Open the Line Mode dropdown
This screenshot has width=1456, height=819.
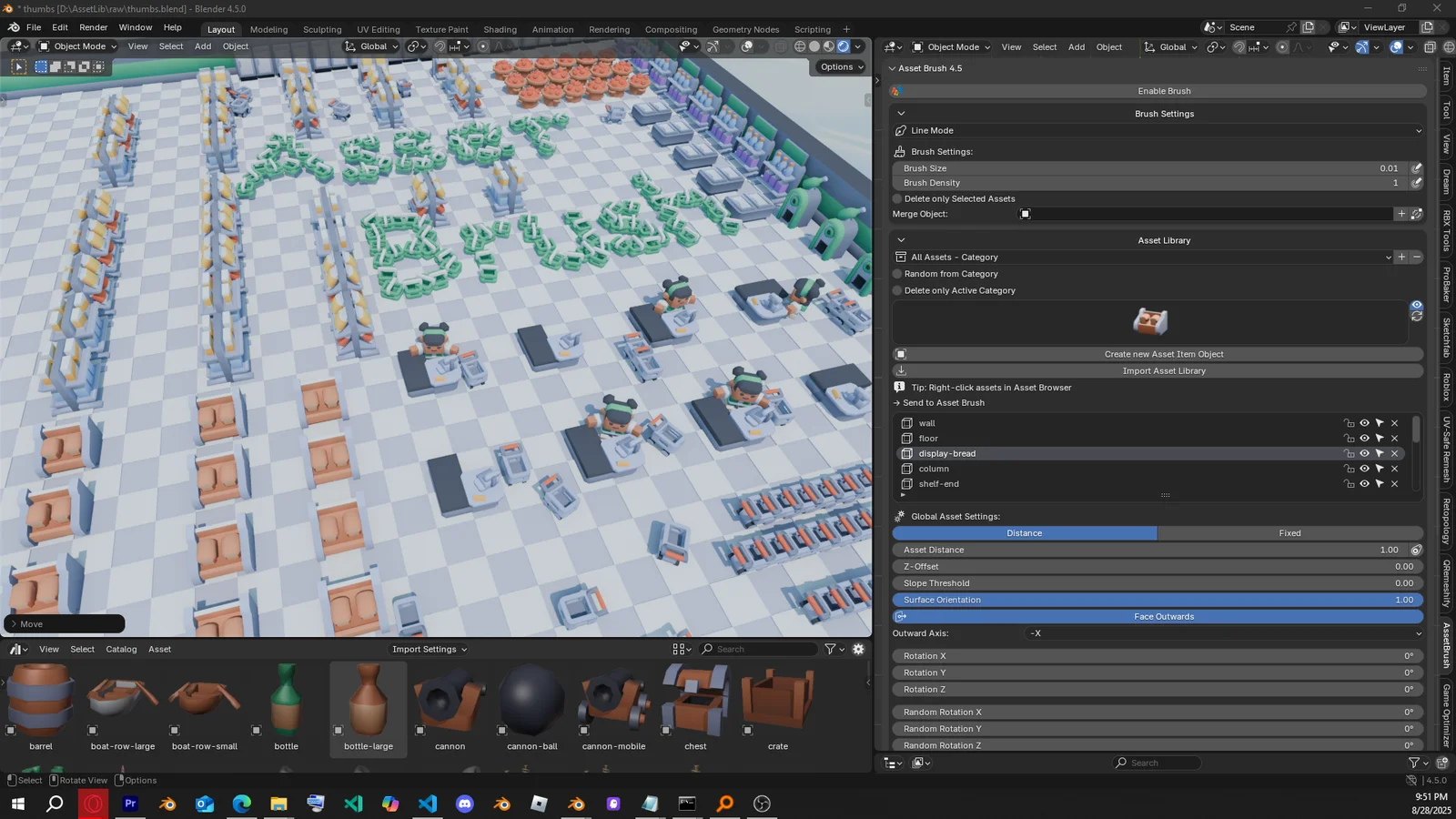(x=1156, y=130)
